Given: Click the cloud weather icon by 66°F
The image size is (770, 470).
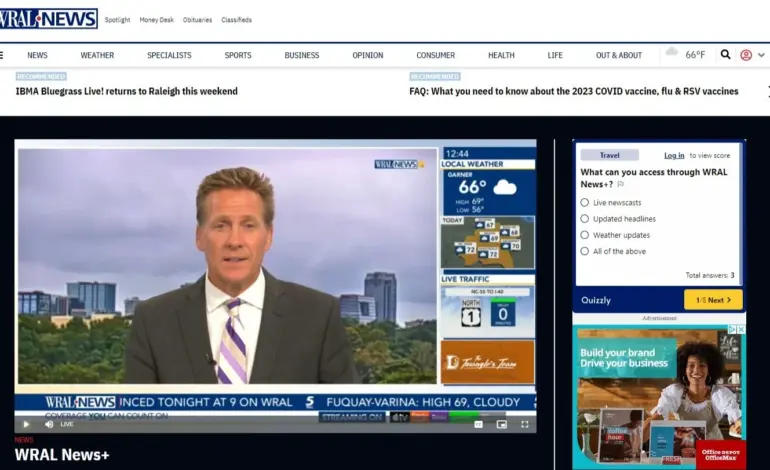Looking at the screenshot, I should tap(671, 52).
